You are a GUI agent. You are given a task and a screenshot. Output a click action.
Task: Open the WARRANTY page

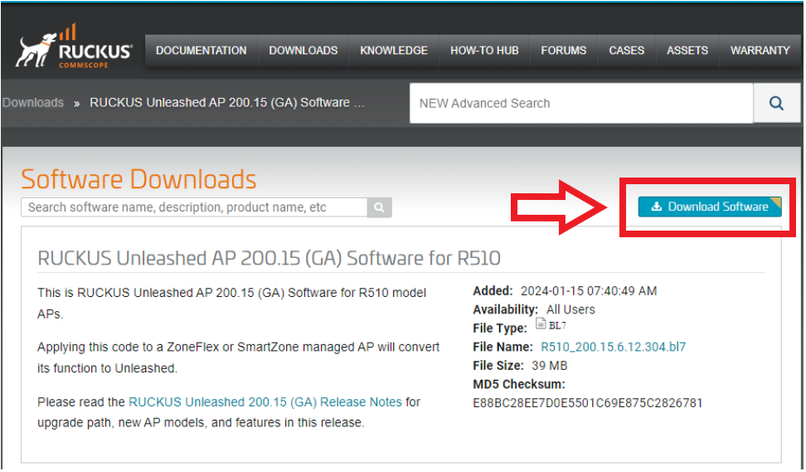[x=760, y=51]
